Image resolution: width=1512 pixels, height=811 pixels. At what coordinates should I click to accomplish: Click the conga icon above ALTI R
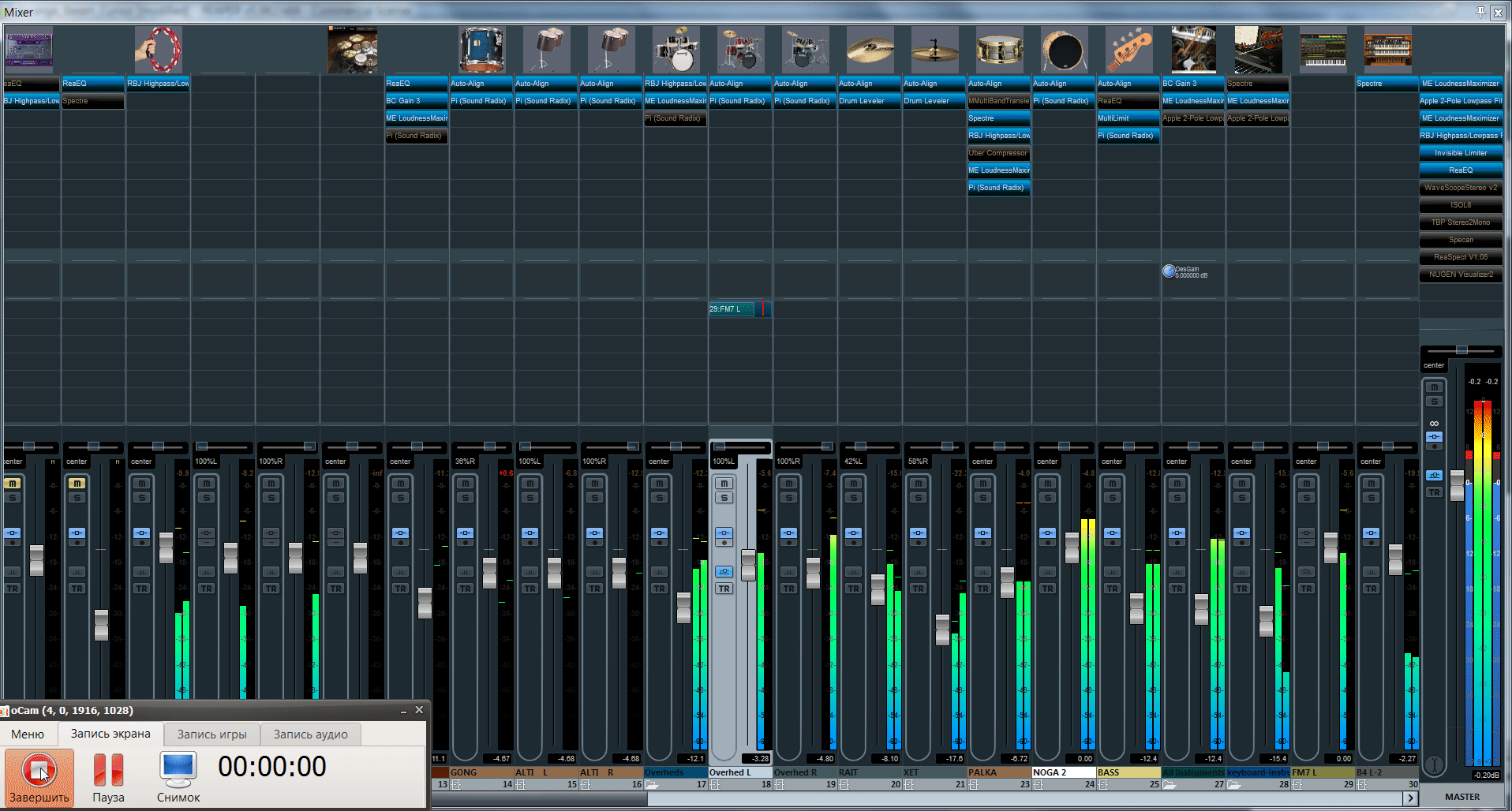[x=611, y=49]
